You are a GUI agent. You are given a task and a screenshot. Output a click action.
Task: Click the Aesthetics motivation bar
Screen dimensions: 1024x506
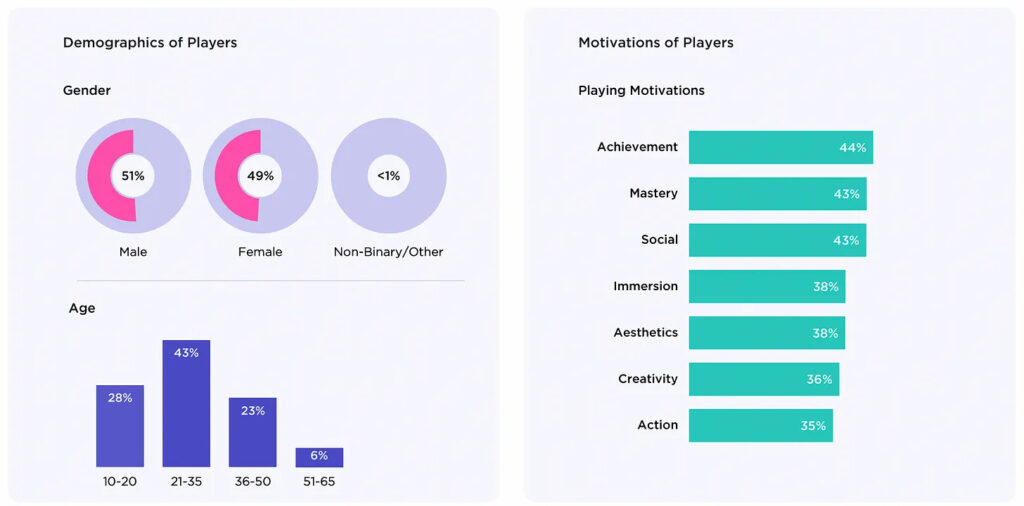[x=766, y=333]
